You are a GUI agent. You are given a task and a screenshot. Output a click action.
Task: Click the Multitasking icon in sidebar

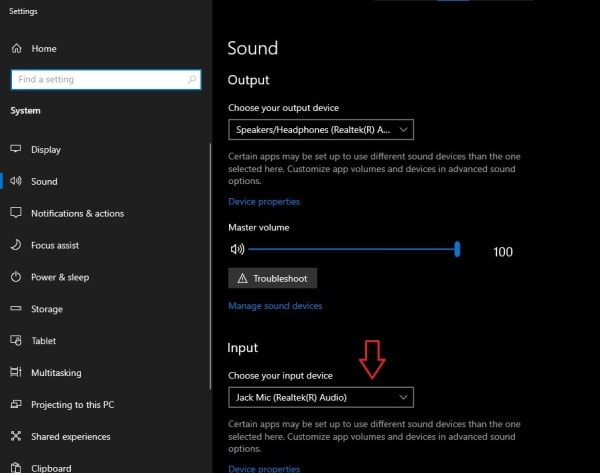pyautogui.click(x=16, y=372)
